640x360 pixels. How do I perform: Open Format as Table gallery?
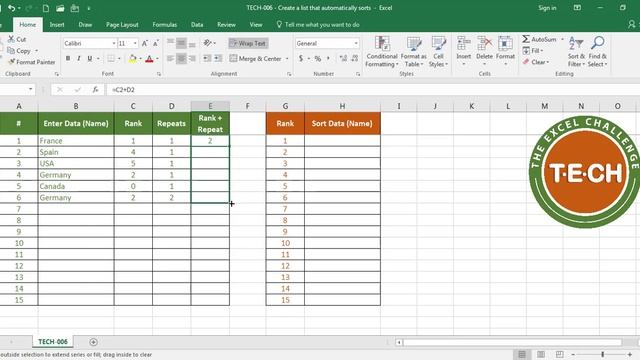click(414, 52)
